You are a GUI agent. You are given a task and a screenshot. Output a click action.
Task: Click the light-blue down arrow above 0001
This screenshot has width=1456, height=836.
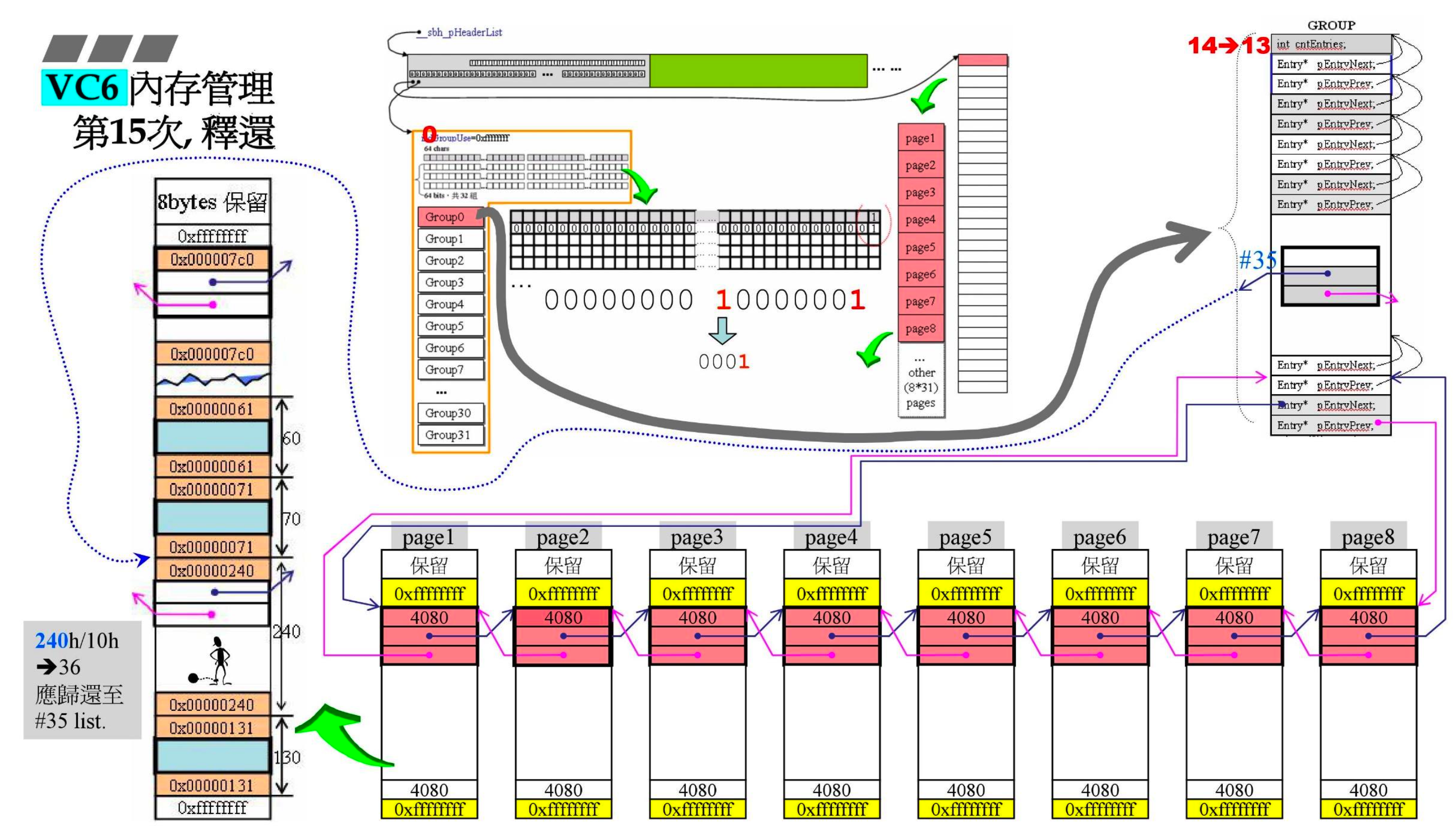click(723, 330)
